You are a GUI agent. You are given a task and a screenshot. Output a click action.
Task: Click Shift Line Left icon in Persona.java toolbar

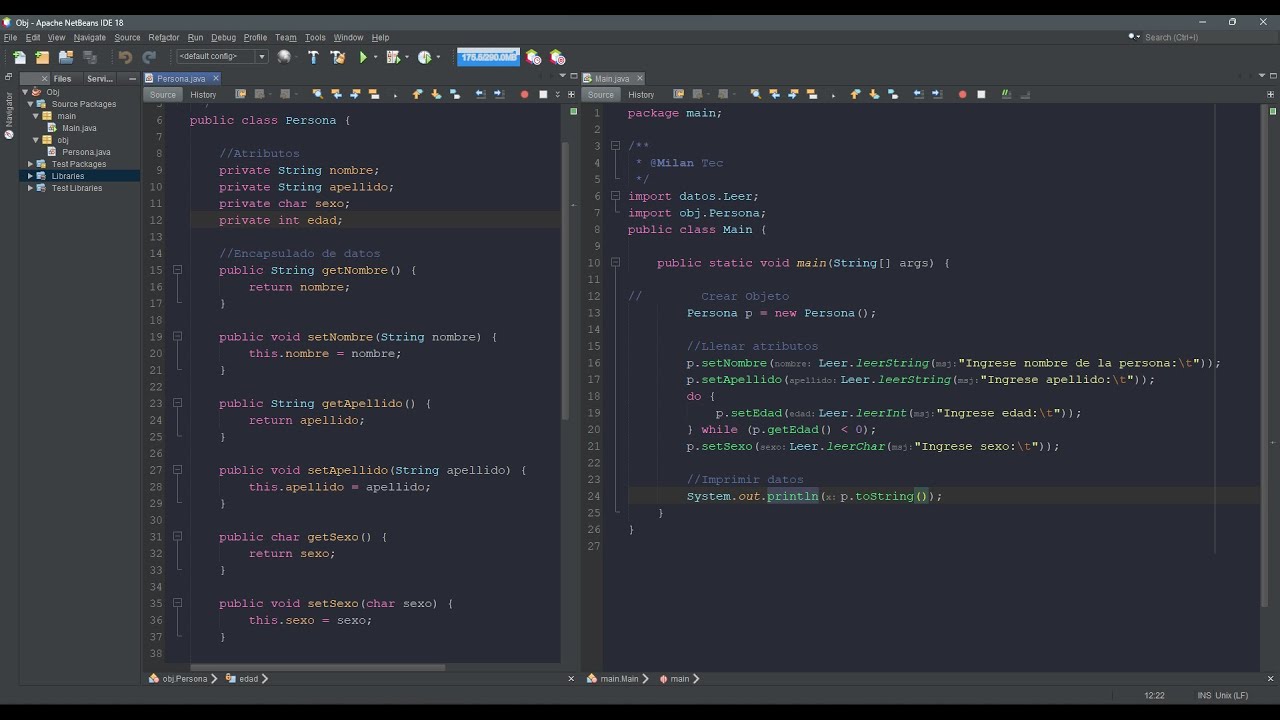pyautogui.click(x=480, y=94)
